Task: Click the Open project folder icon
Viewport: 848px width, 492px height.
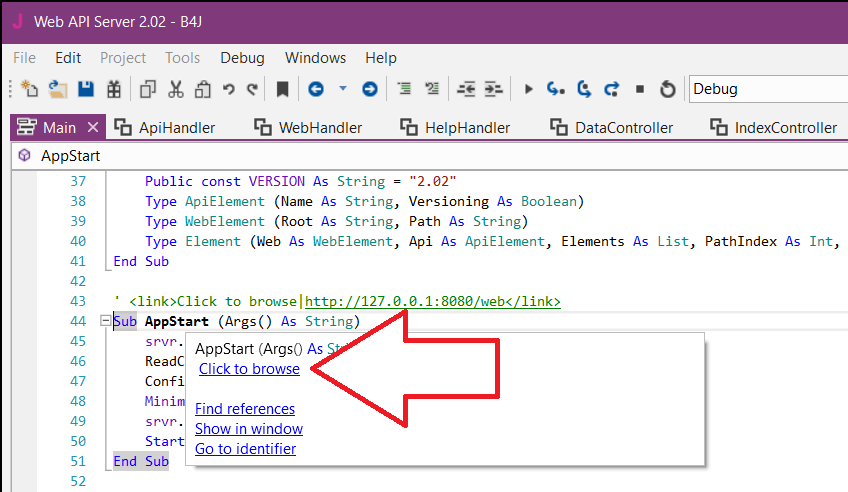Action: click(x=57, y=89)
